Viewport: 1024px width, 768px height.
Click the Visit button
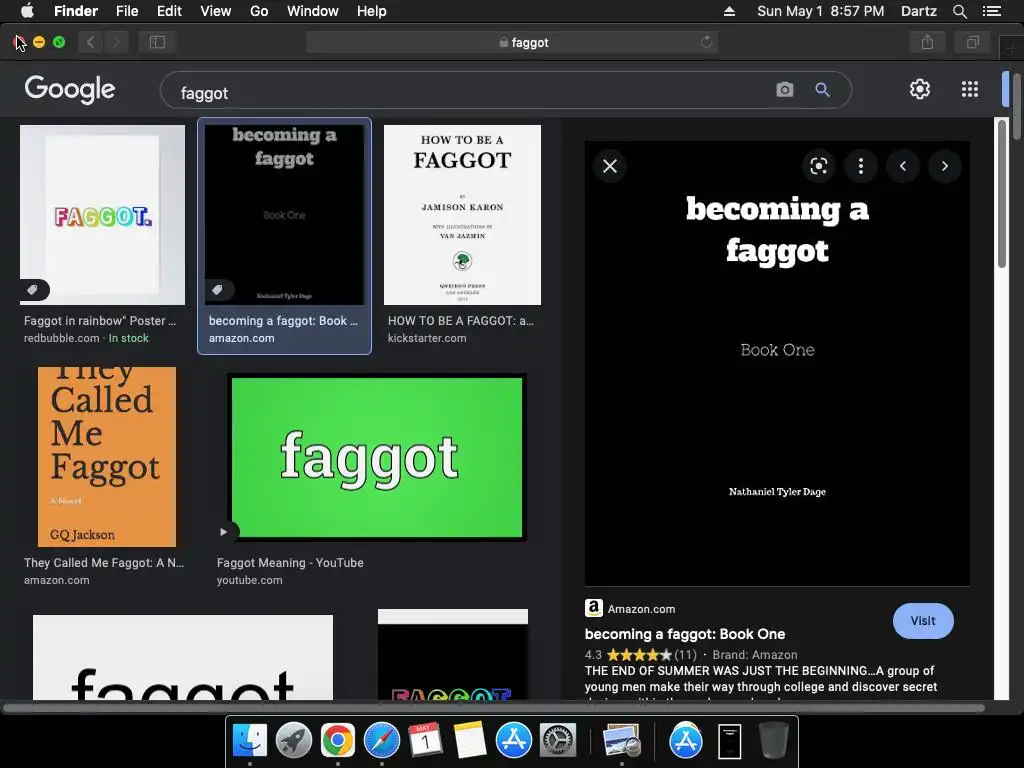click(923, 621)
